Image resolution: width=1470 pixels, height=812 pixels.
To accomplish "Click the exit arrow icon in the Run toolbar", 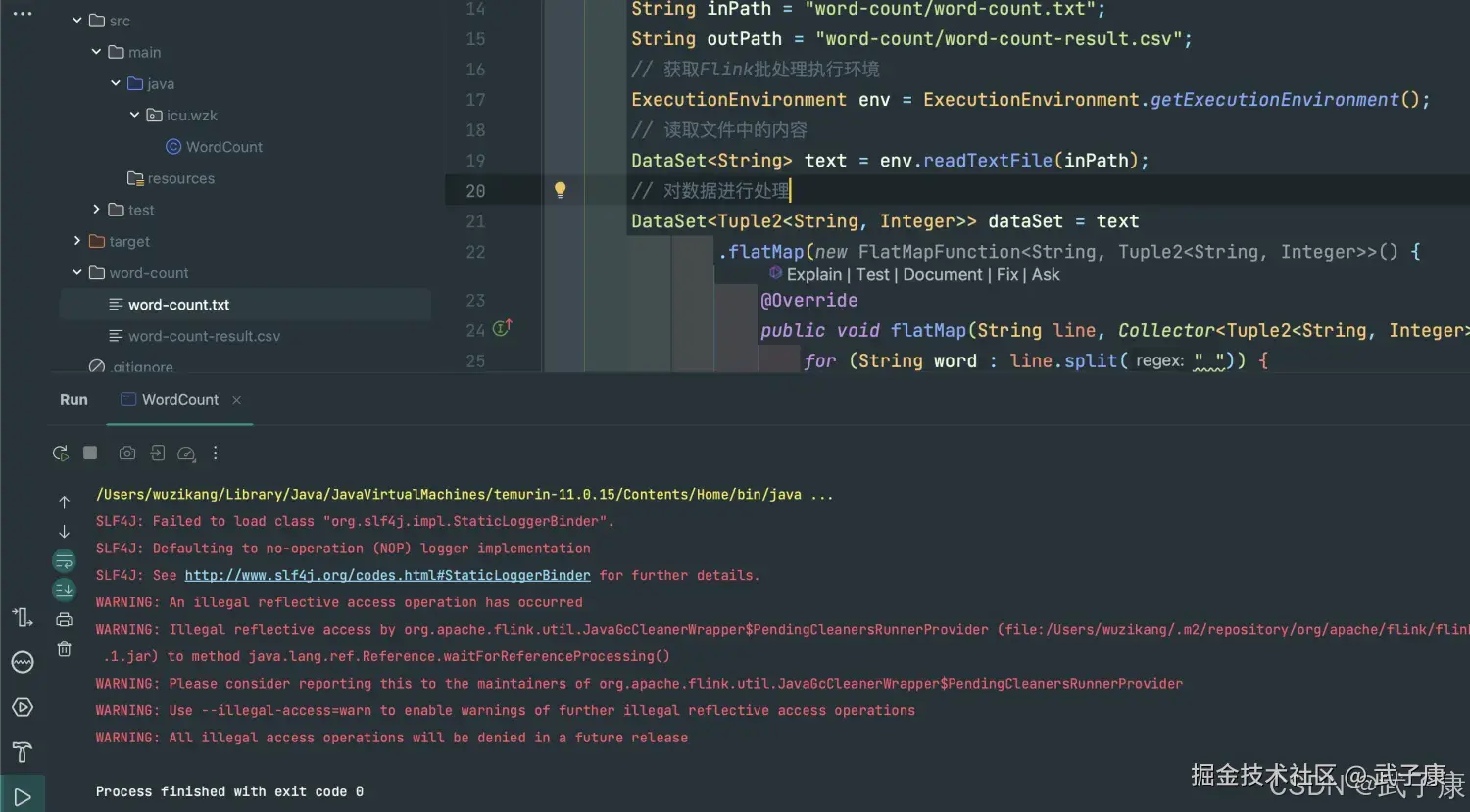I will point(157,454).
